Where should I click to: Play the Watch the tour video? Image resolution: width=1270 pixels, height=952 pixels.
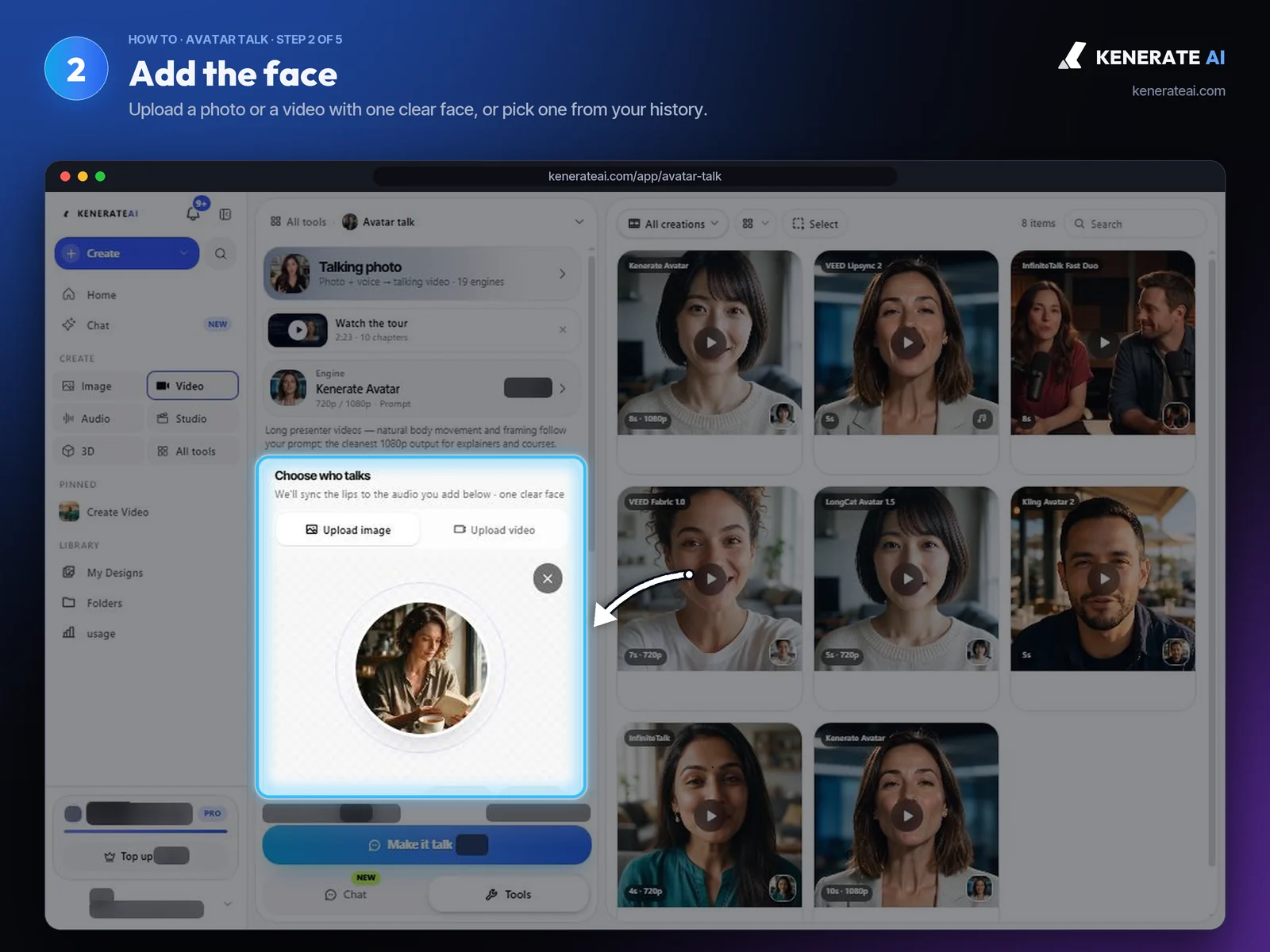(298, 330)
